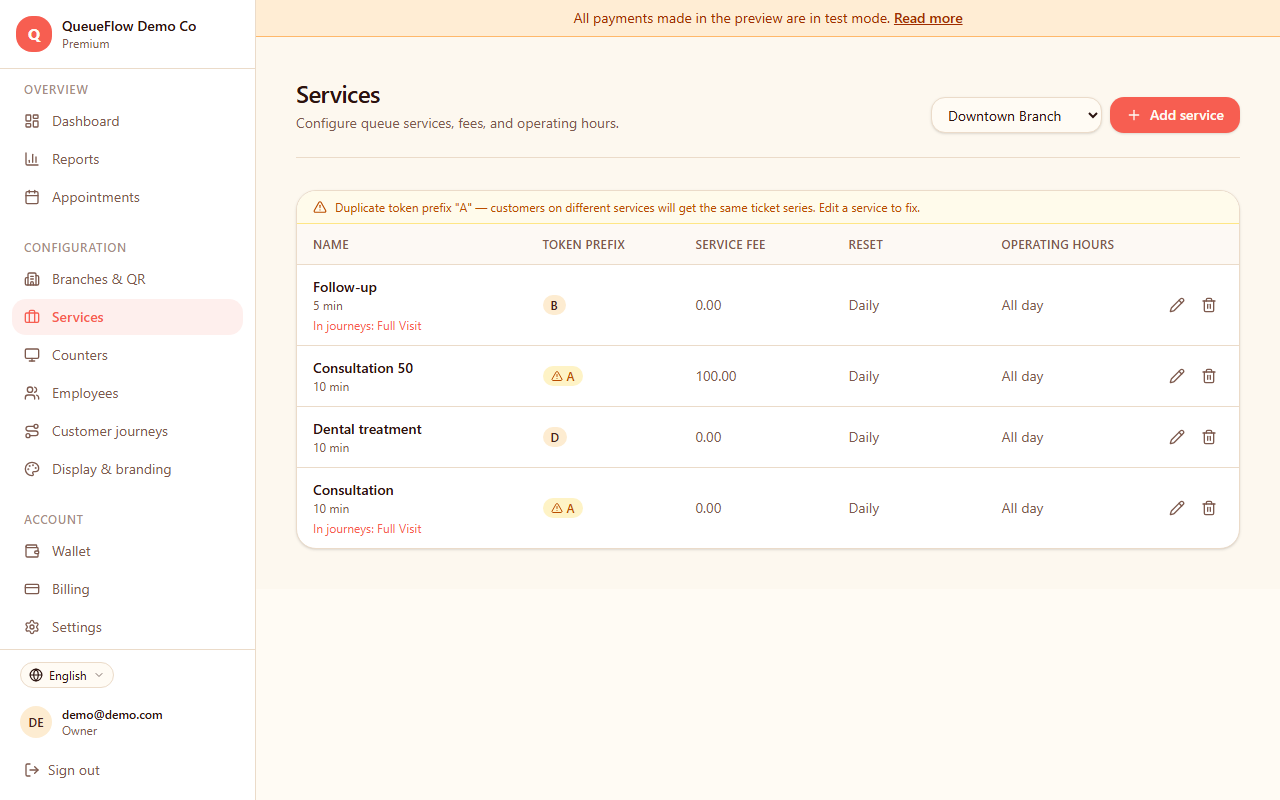Click the Display & branding palette icon
Screen dimensions: 1280x800
coord(32,469)
